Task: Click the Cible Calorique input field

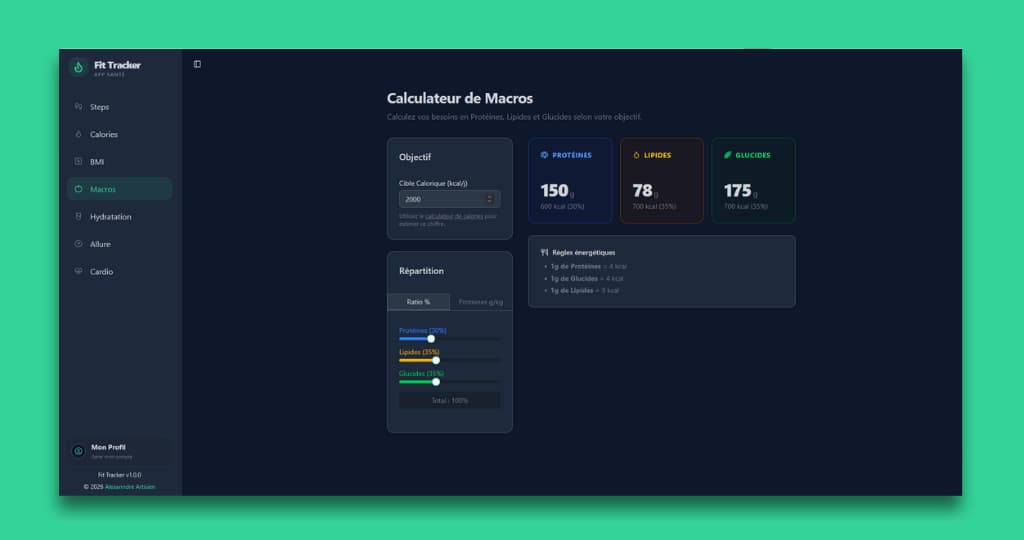Action: pos(449,199)
